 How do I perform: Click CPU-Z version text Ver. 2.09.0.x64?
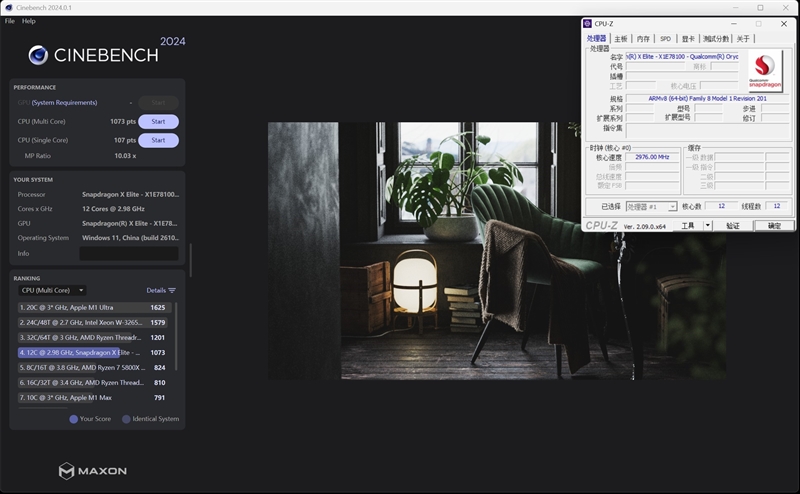pos(644,227)
